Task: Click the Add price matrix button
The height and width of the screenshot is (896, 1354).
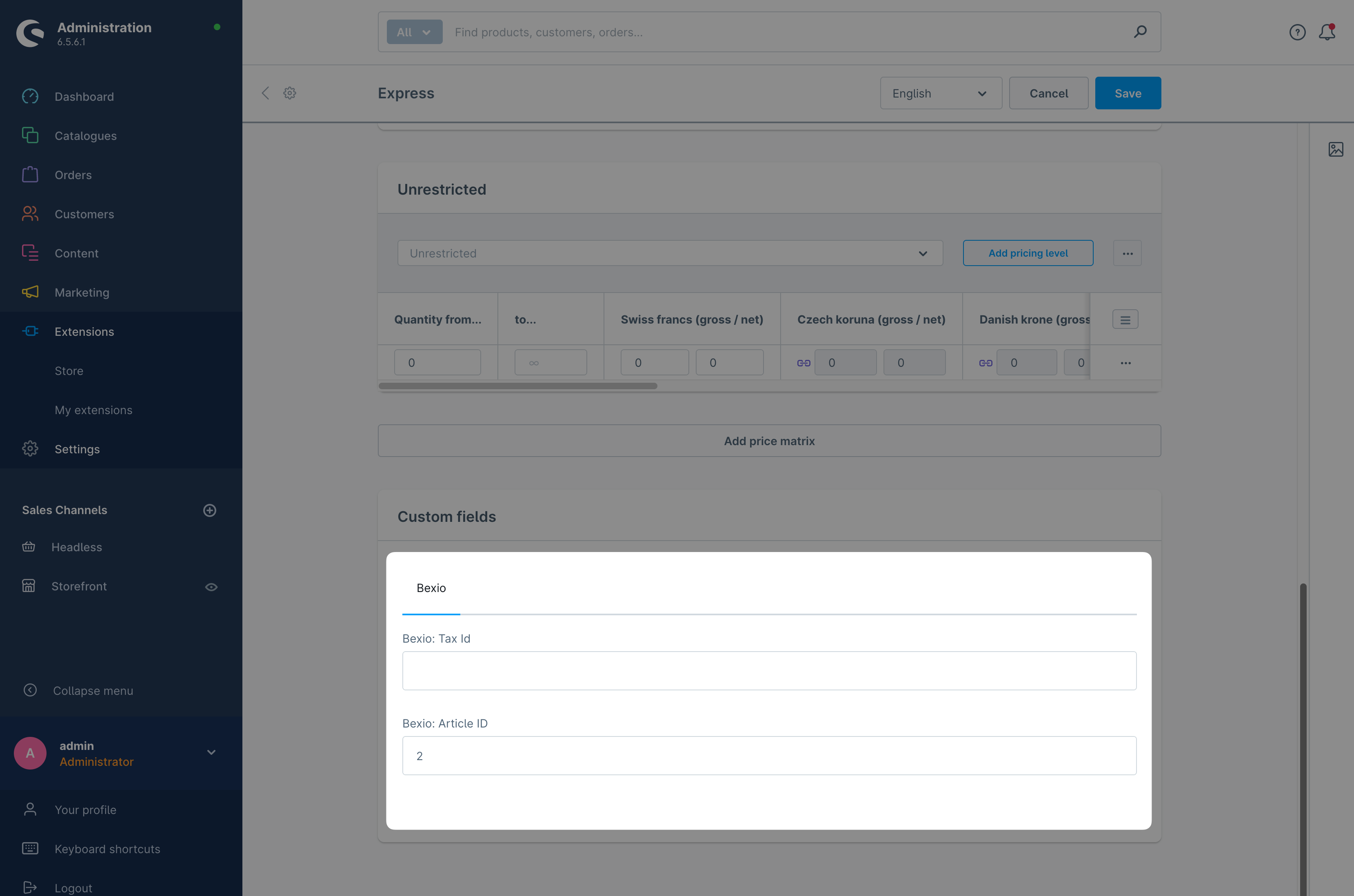Action: pos(769,441)
